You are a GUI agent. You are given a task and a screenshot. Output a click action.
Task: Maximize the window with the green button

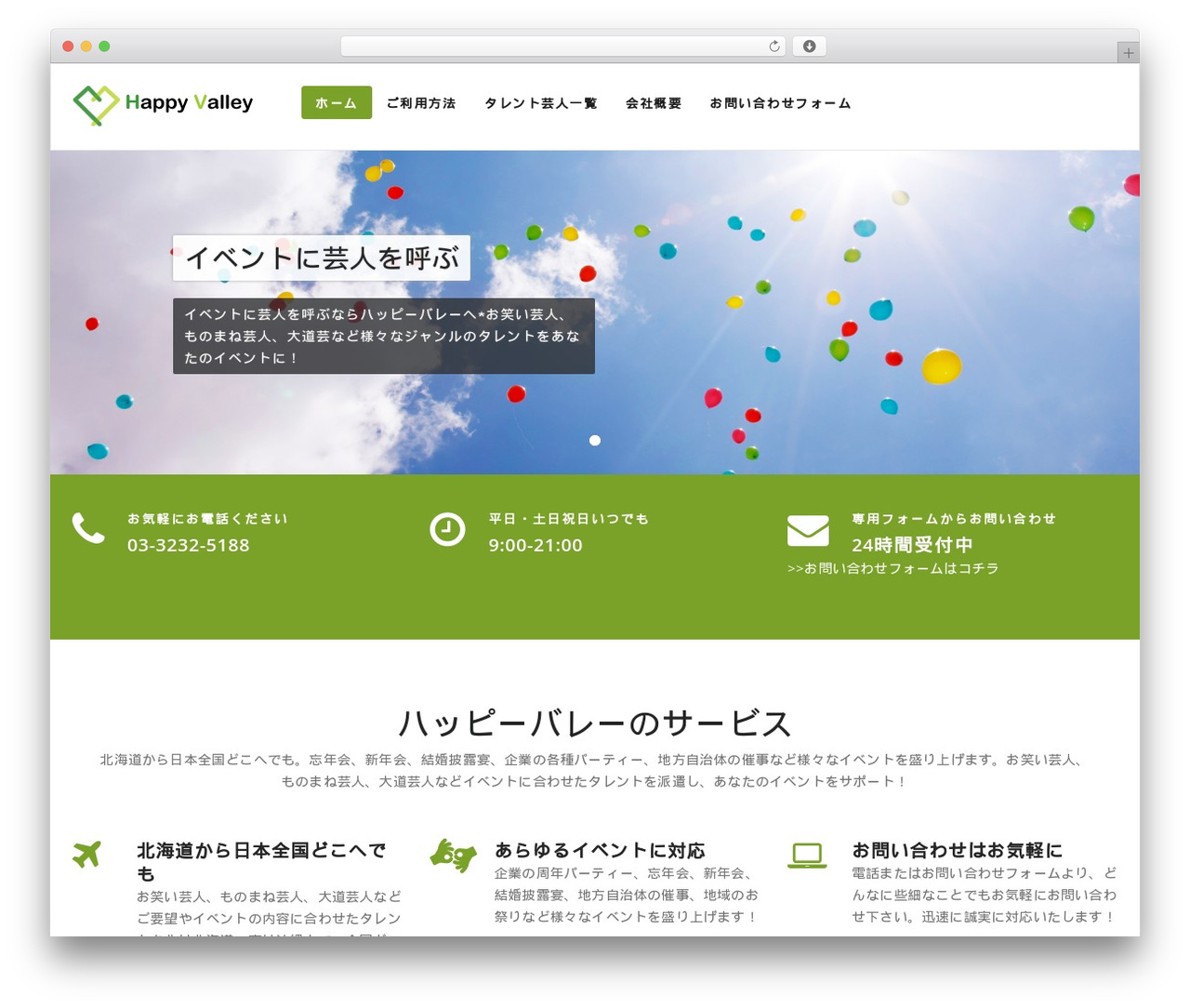(104, 46)
